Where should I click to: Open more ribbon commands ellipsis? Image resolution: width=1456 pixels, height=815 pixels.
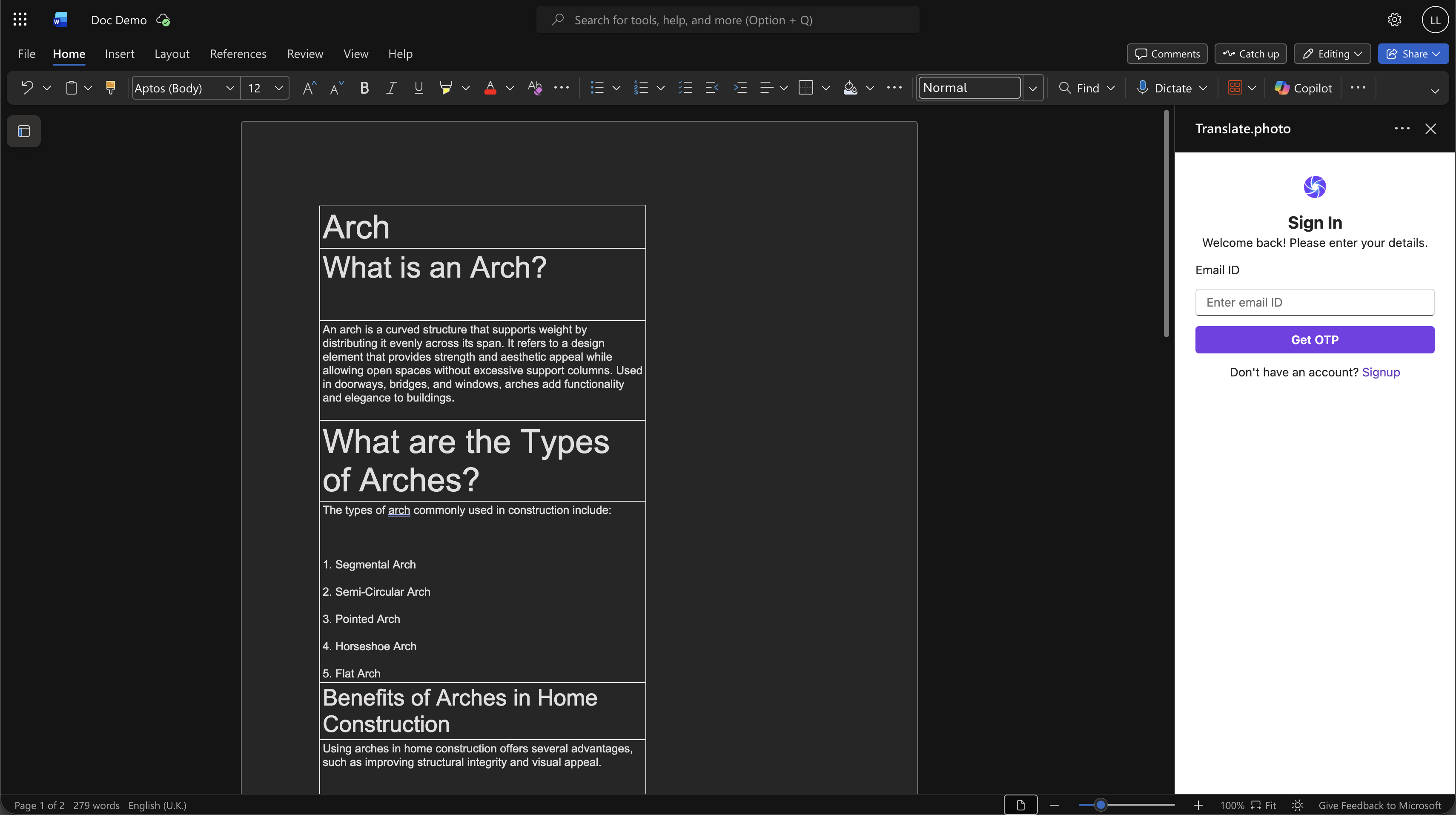click(x=1358, y=88)
